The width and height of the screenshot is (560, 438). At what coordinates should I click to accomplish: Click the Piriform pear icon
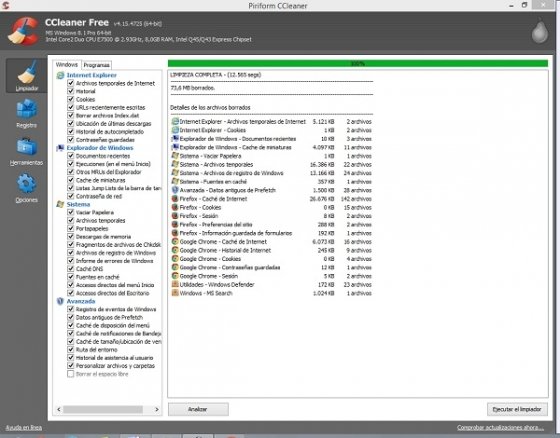(x=539, y=31)
